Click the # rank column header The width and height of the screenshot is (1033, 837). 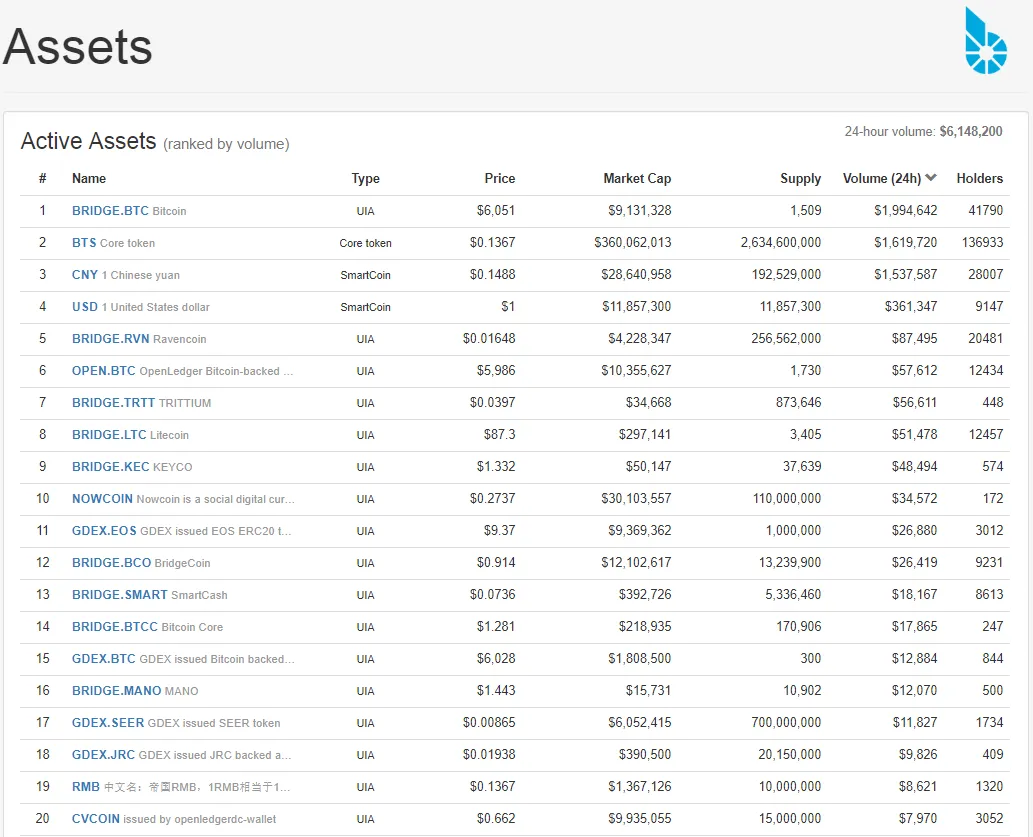click(43, 179)
